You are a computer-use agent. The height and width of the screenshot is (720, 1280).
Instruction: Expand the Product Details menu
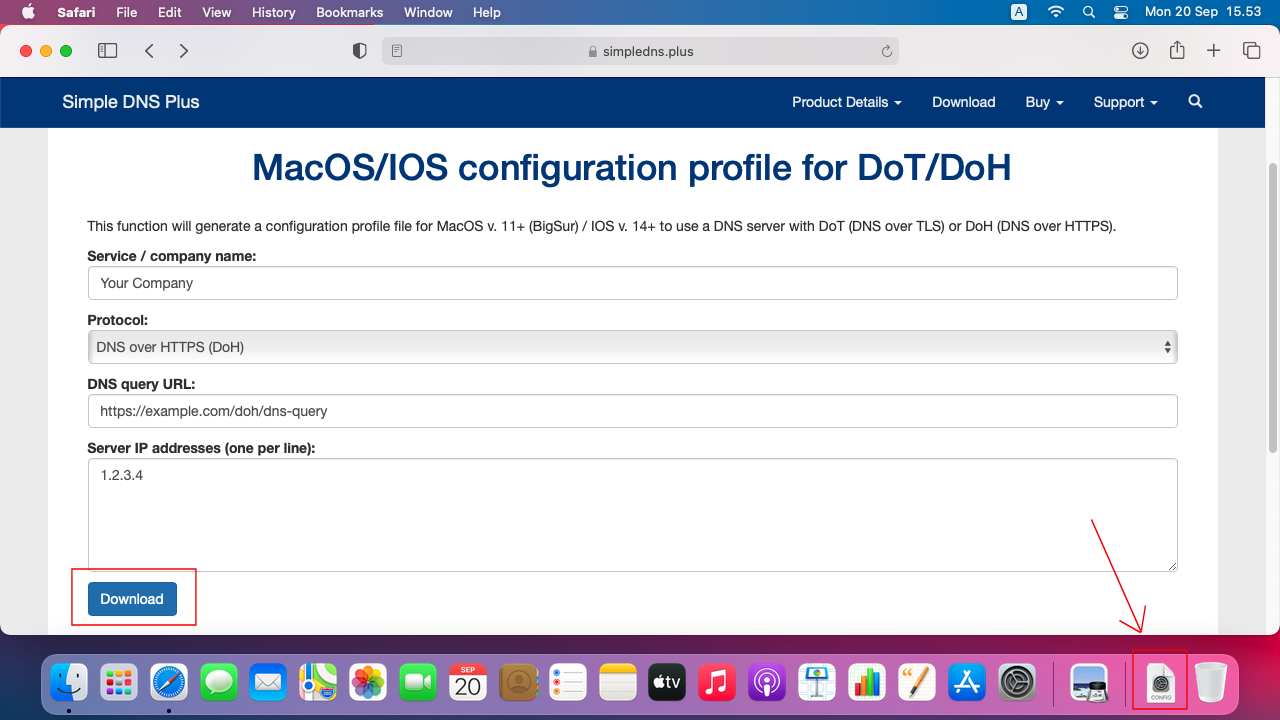pos(846,102)
